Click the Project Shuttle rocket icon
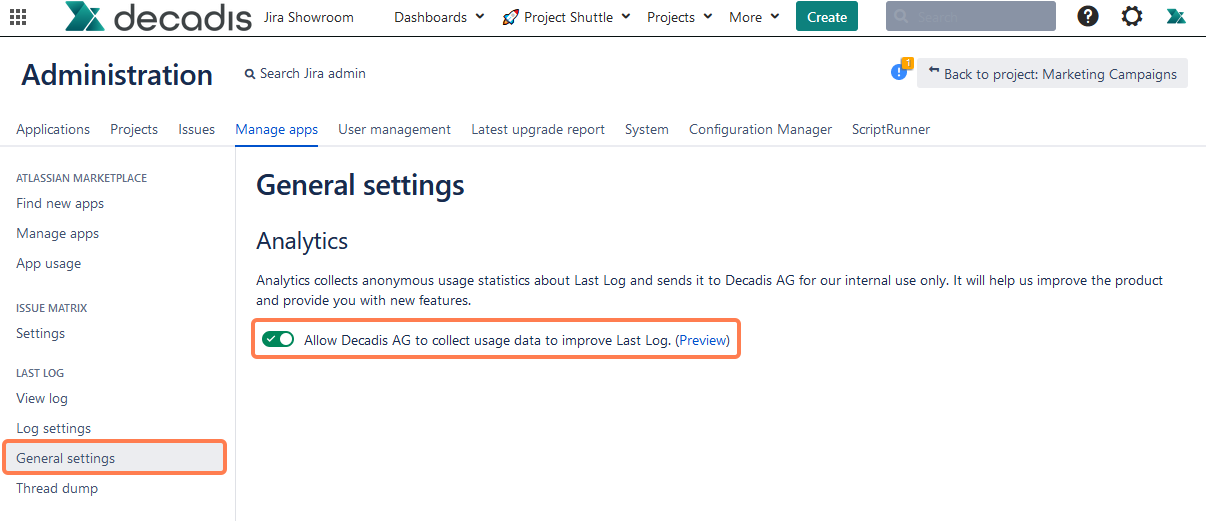 tap(510, 17)
